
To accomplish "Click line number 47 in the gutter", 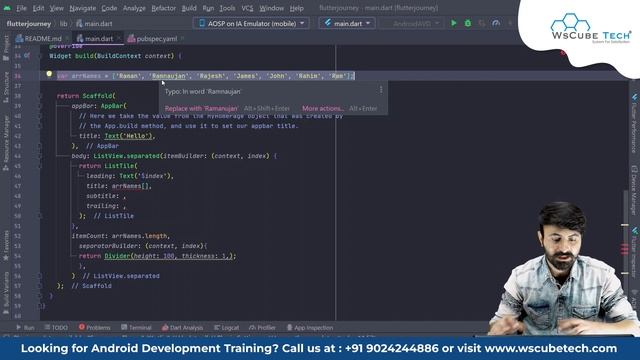I will [x=17, y=186].
